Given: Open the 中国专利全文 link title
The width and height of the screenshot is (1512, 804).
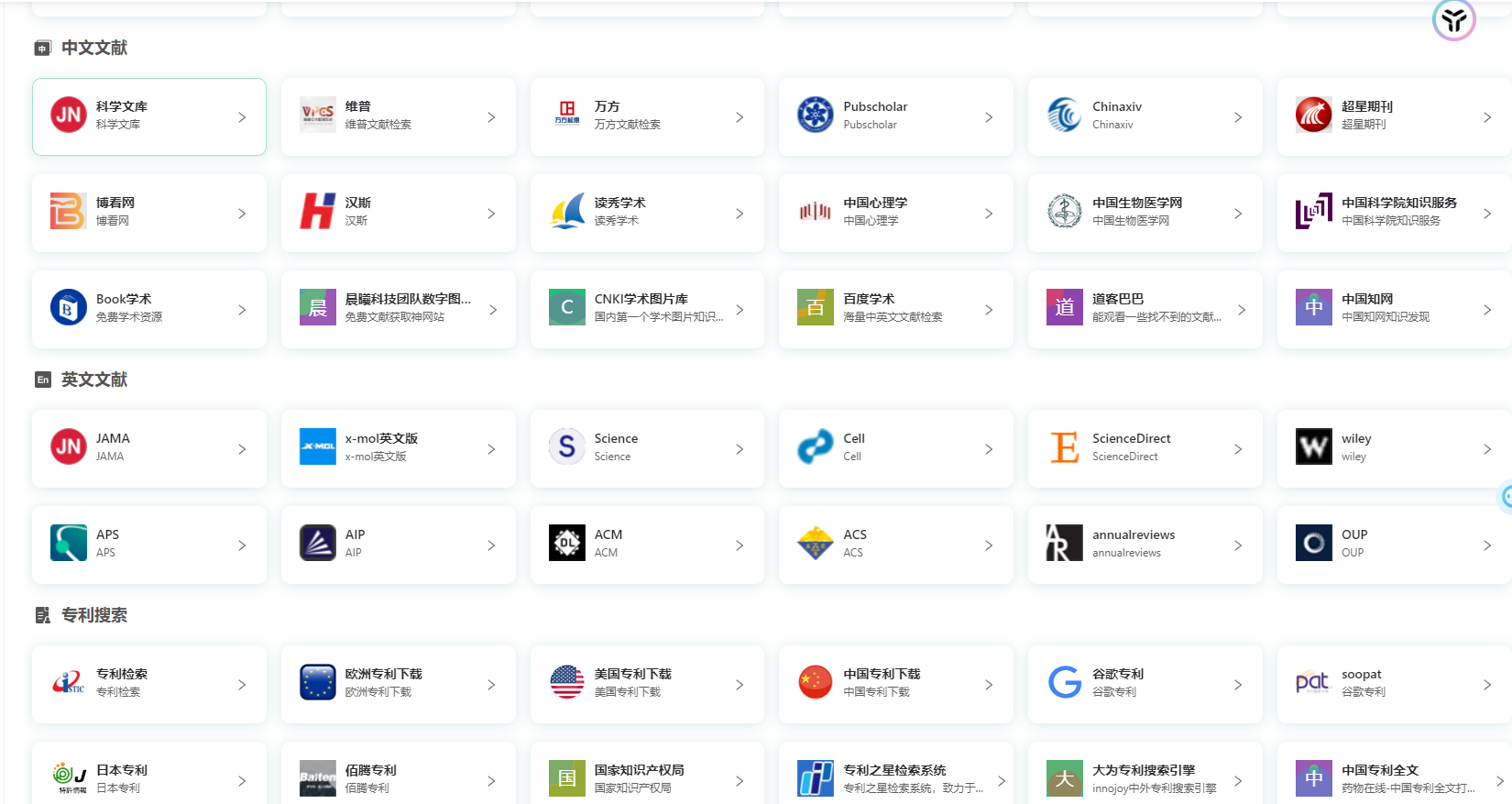Looking at the screenshot, I should [x=1380, y=770].
